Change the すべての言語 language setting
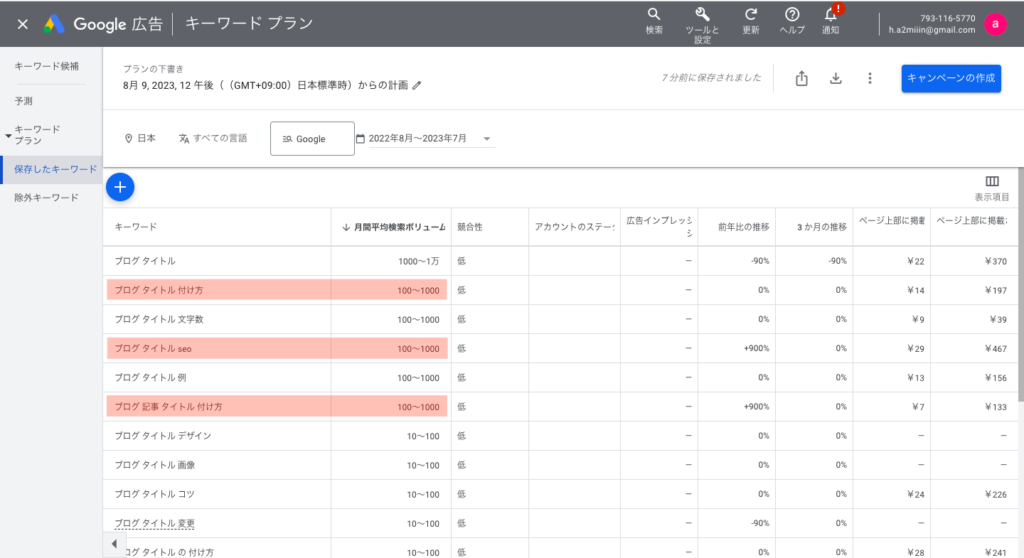1024x558 pixels. (213, 139)
